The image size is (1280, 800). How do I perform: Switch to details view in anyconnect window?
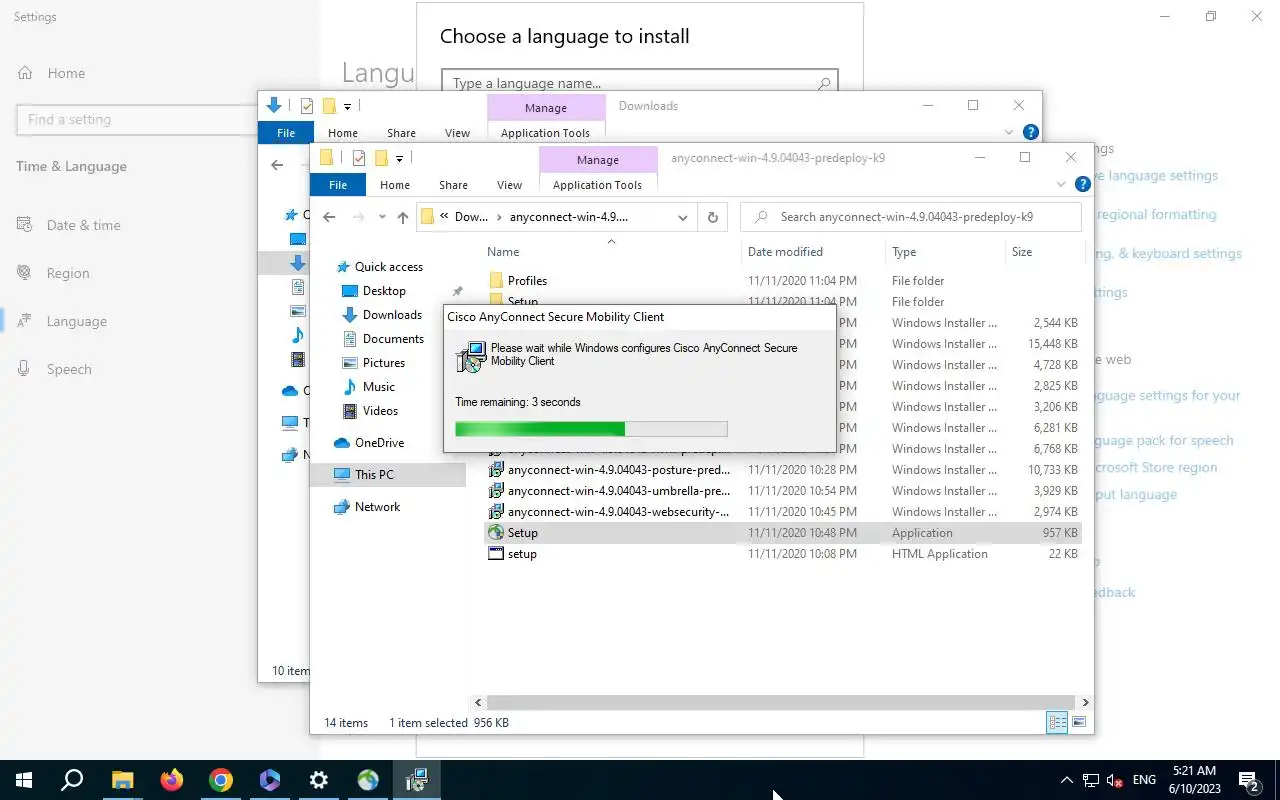click(1057, 722)
